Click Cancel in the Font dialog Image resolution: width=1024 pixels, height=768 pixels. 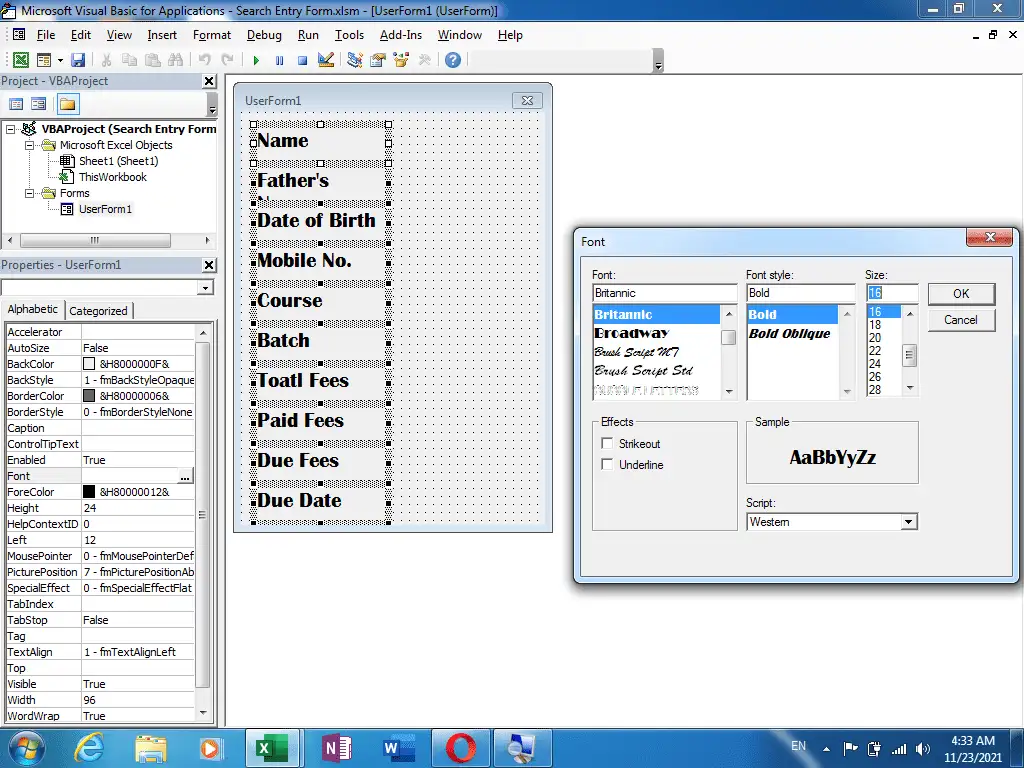point(961,320)
